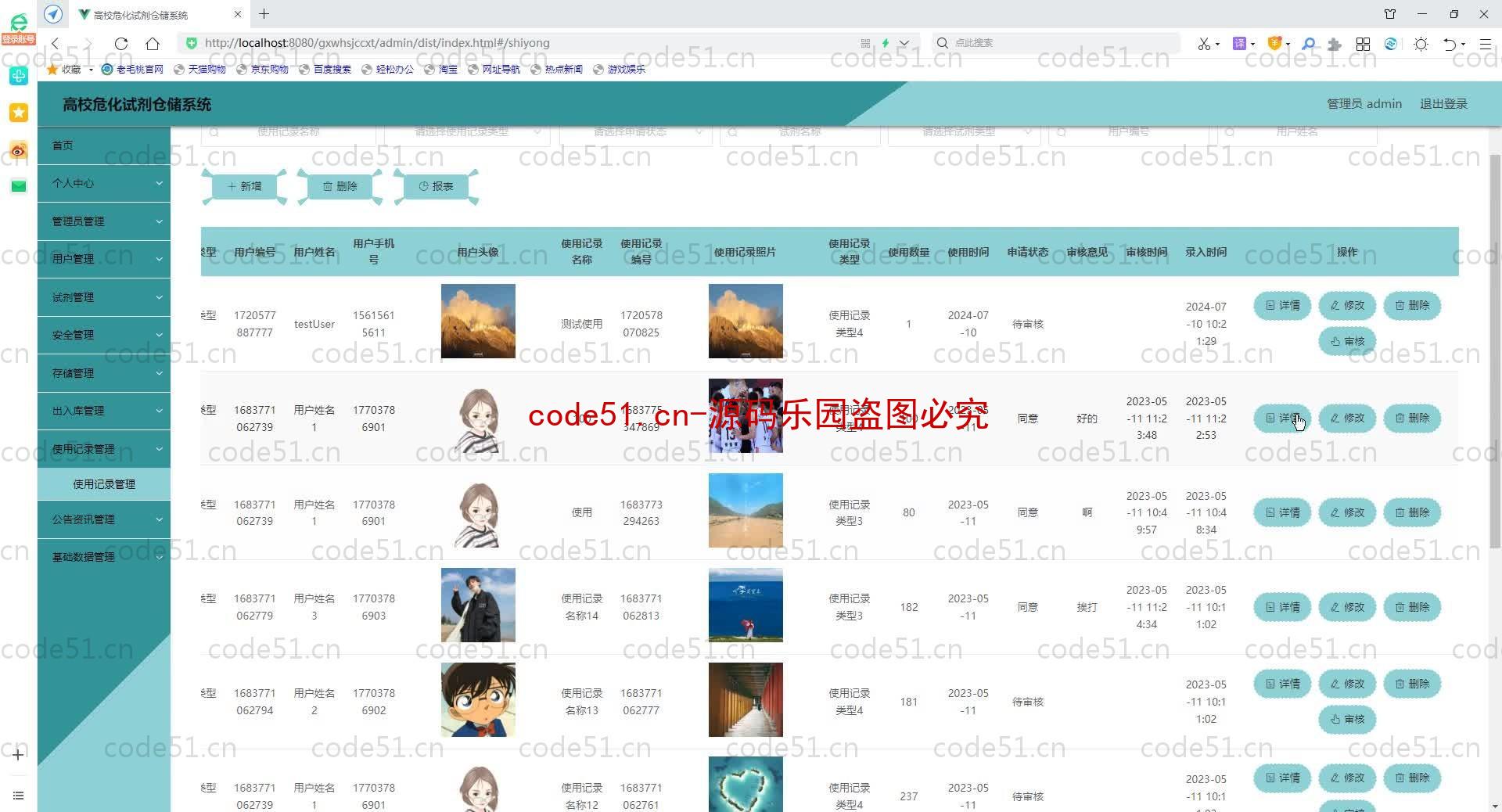Screen dimensions: 1502x812
Task: Expand the 用户管理 menu
Action: click(104, 259)
